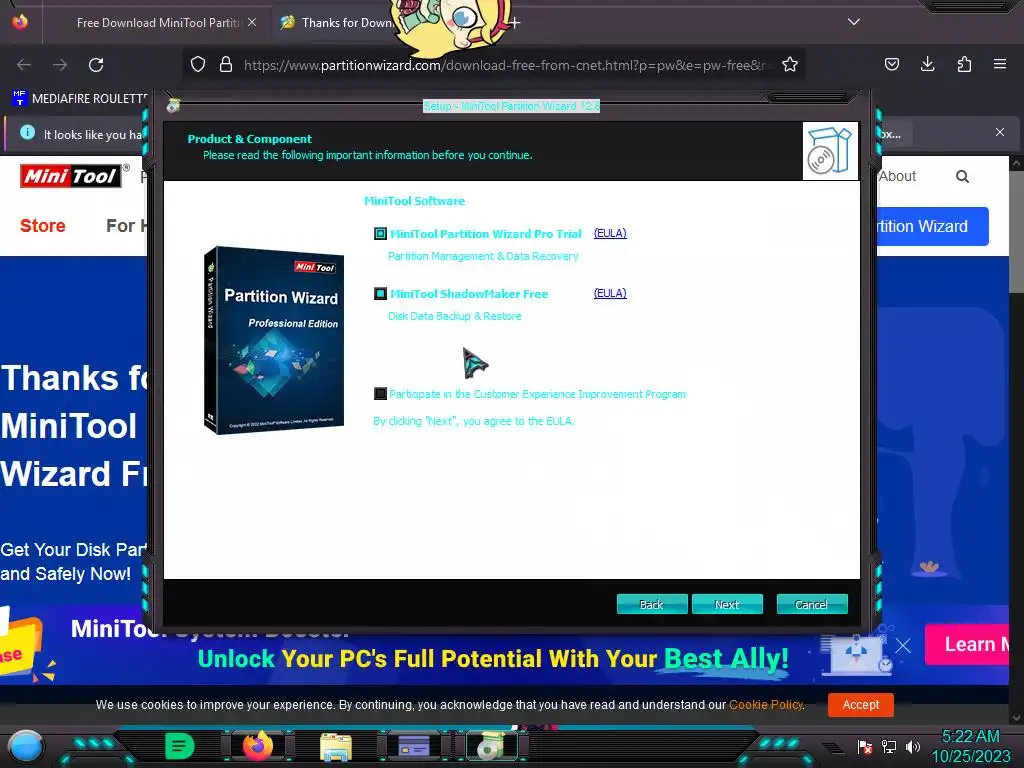Click the Partition Wizard box thumbnail
This screenshot has height=768, width=1024.
tap(274, 340)
